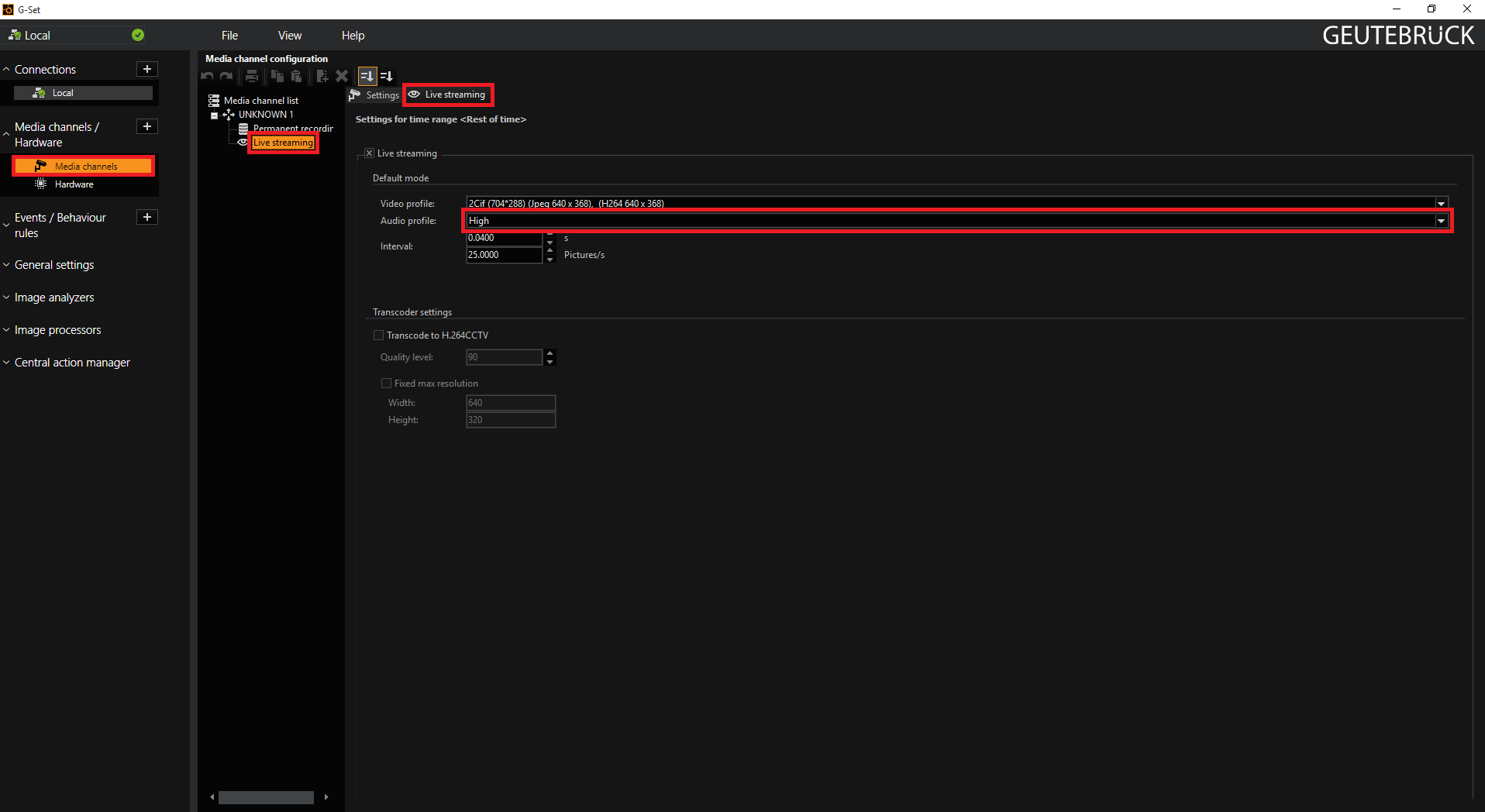The image size is (1485, 812).
Task: Open the Audio profile dropdown
Action: 1441,221
